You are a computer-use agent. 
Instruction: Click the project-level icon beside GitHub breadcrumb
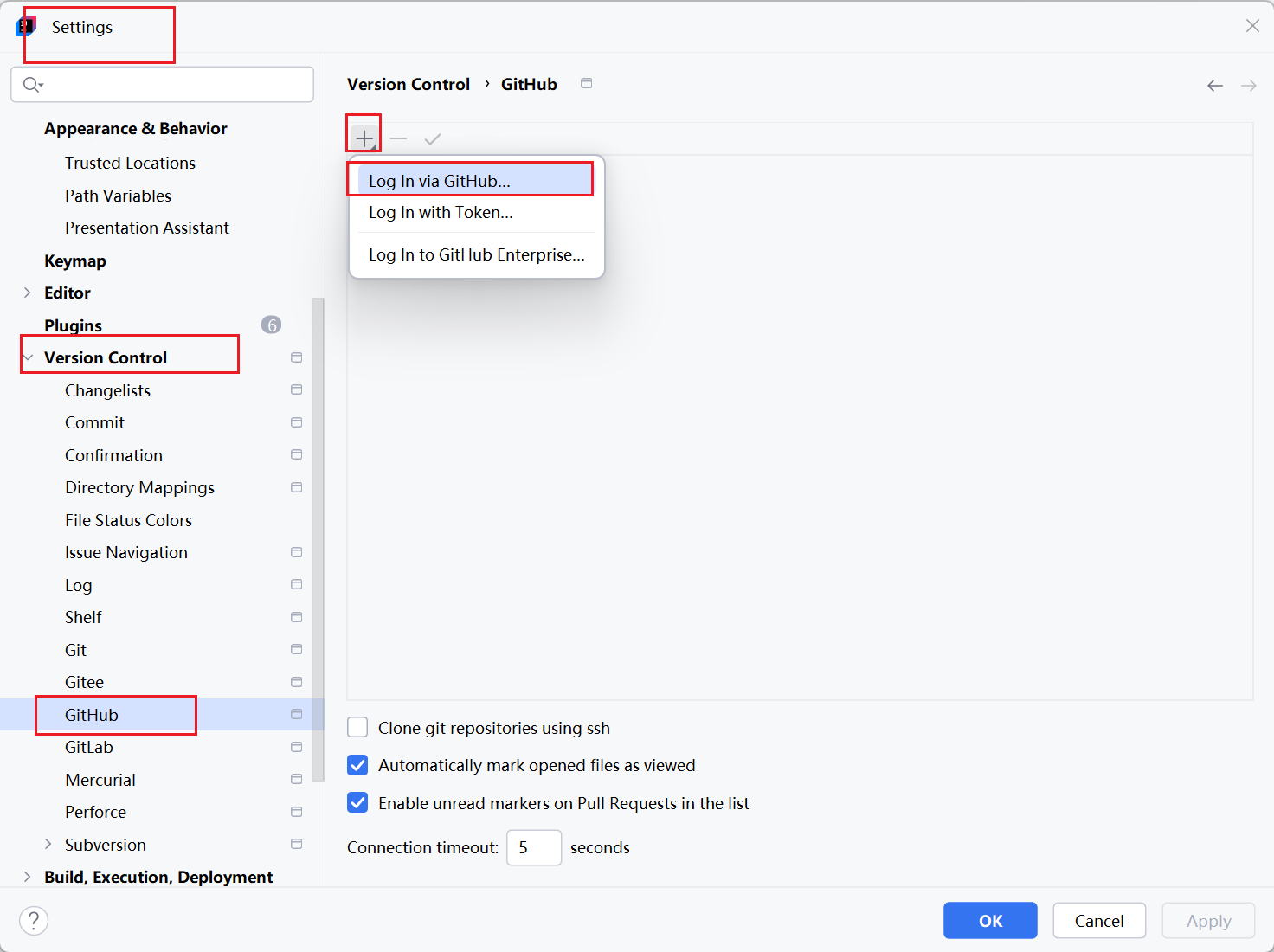[x=586, y=84]
